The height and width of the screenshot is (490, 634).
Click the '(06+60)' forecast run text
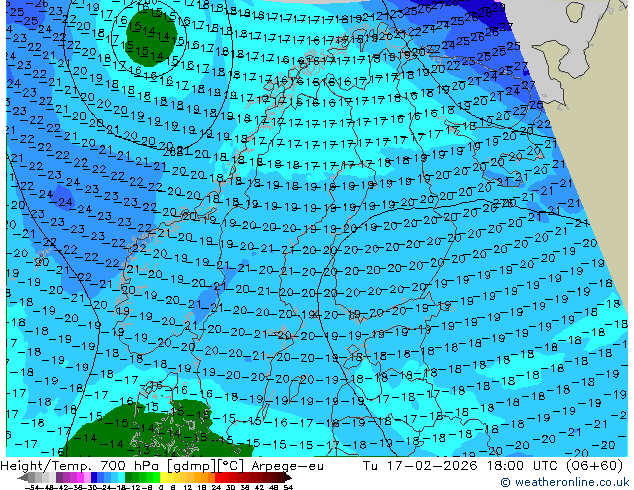(x=594, y=466)
